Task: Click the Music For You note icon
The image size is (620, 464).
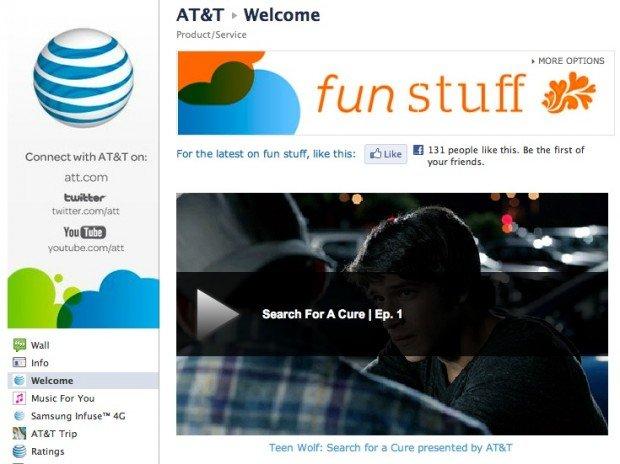Action: [x=19, y=398]
